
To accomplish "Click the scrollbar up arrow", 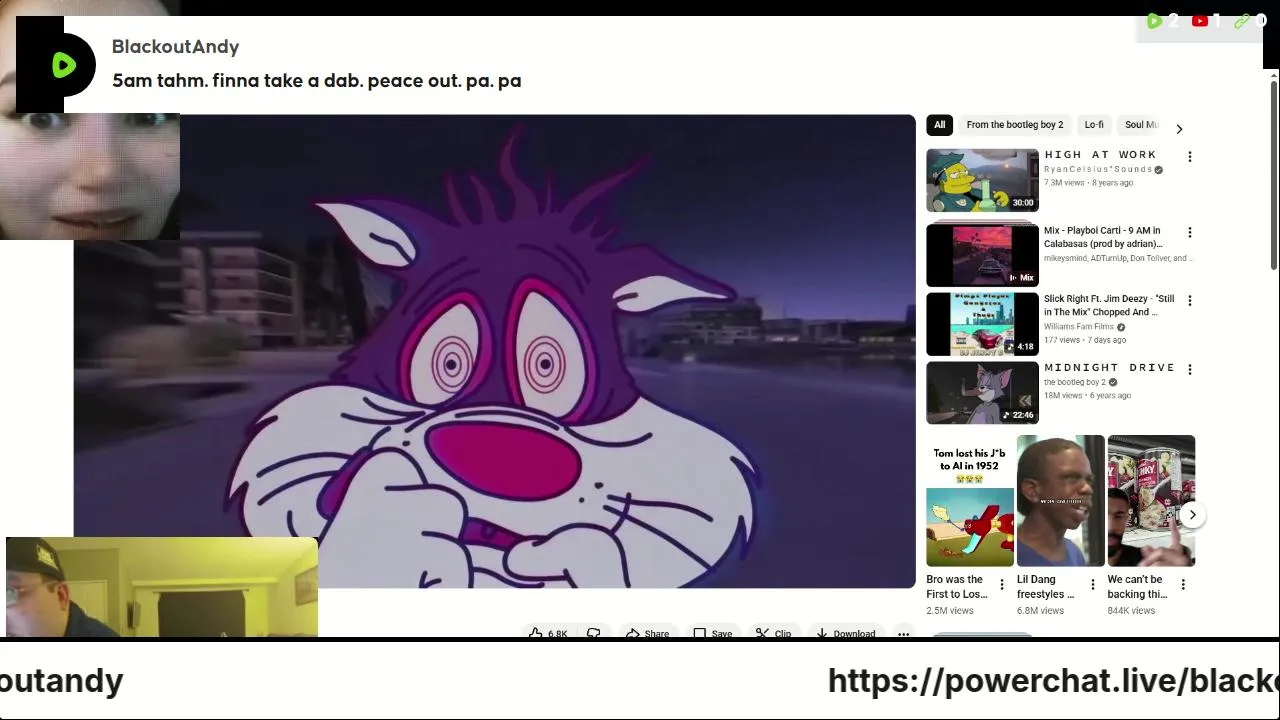I will click(x=1273, y=76).
